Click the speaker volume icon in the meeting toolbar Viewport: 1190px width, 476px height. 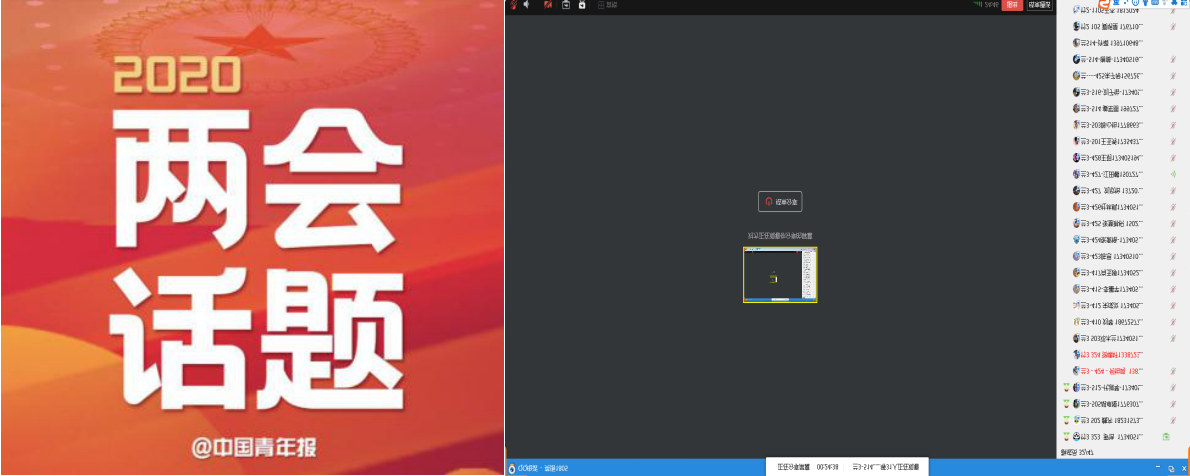(x=527, y=5)
